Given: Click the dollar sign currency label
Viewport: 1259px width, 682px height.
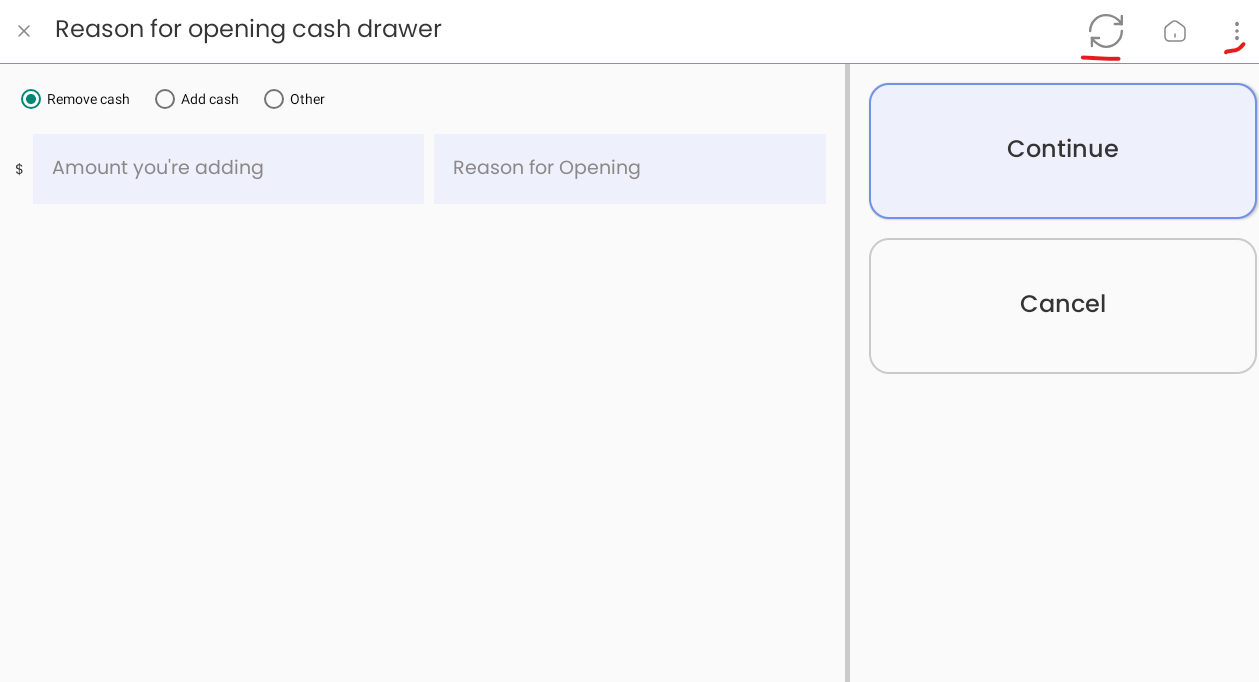Looking at the screenshot, I should pyautogui.click(x=19, y=169).
